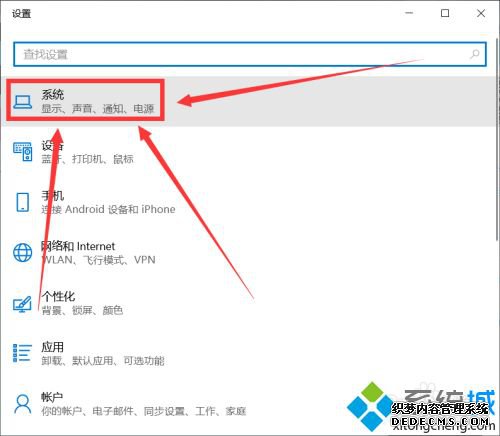Open the 应用 category title

52,347
